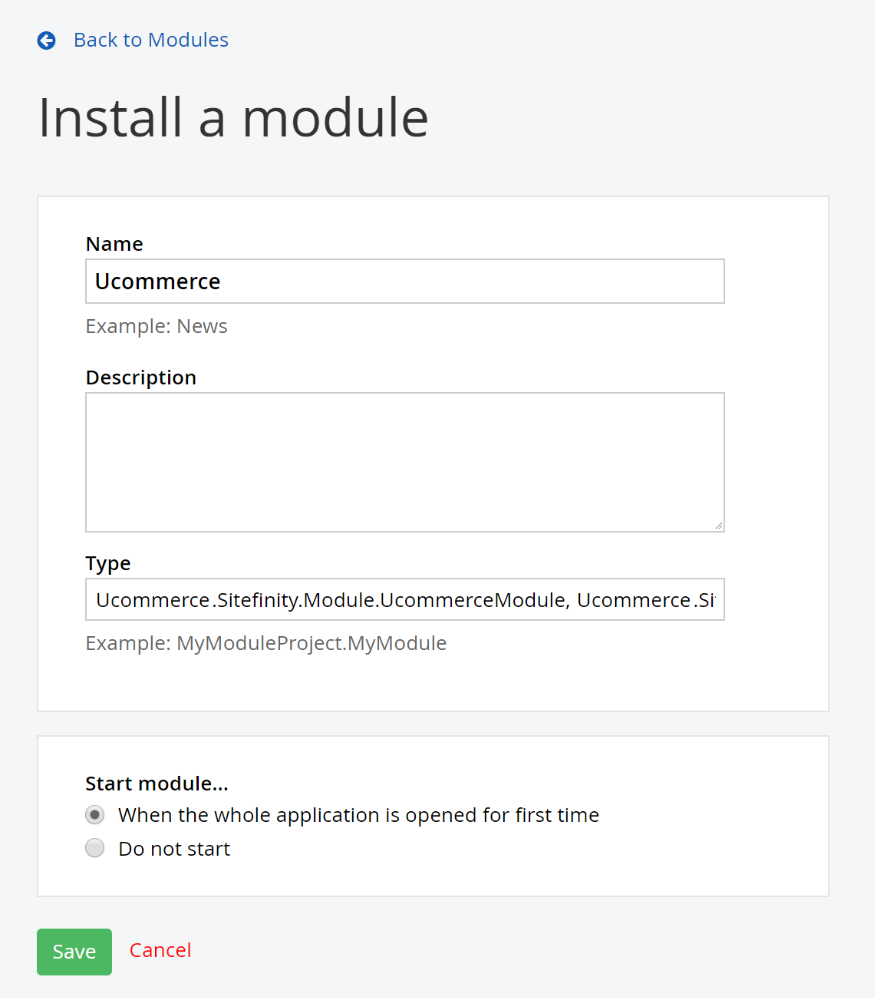Click the "Type" field label

pyautogui.click(x=108, y=564)
